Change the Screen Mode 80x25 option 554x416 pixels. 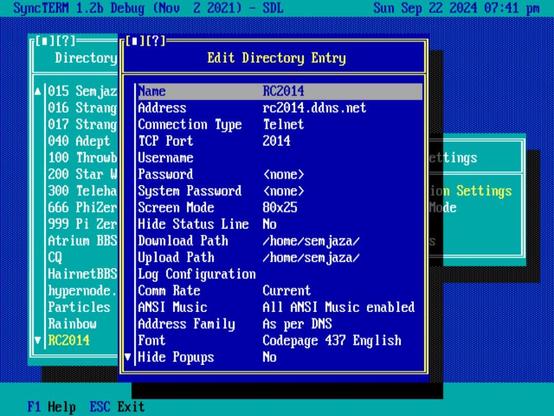pyautogui.click(x=280, y=207)
